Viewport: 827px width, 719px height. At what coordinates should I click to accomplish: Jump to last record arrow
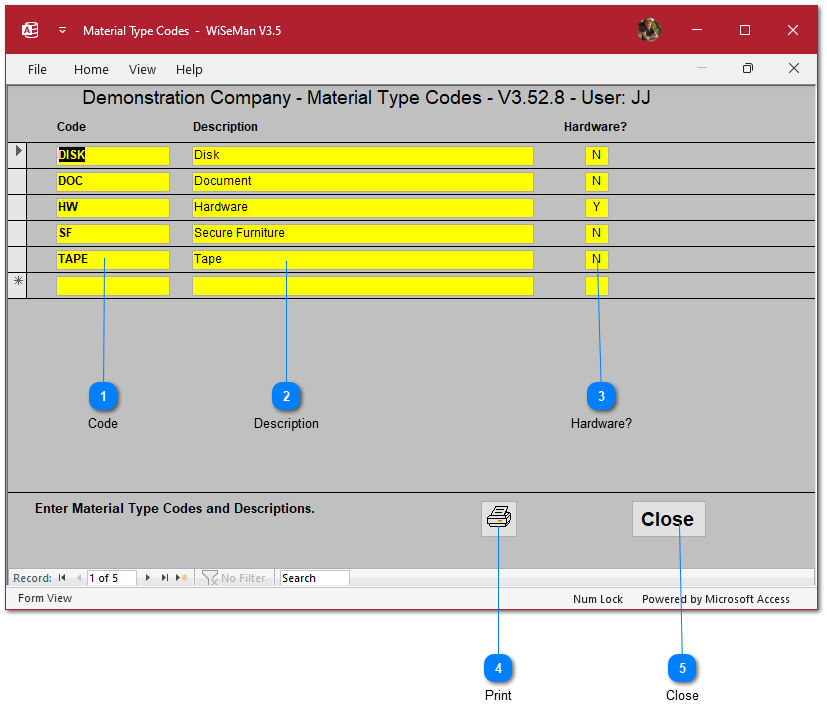pos(164,578)
